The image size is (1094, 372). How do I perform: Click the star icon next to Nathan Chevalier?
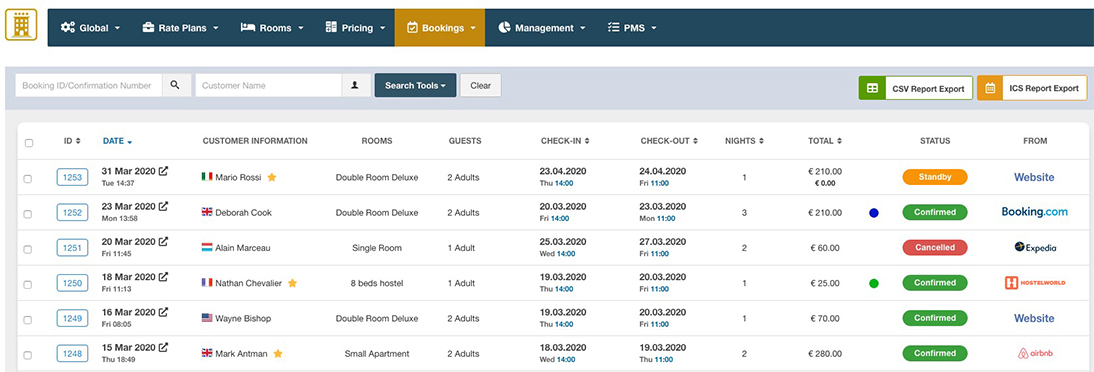point(292,283)
